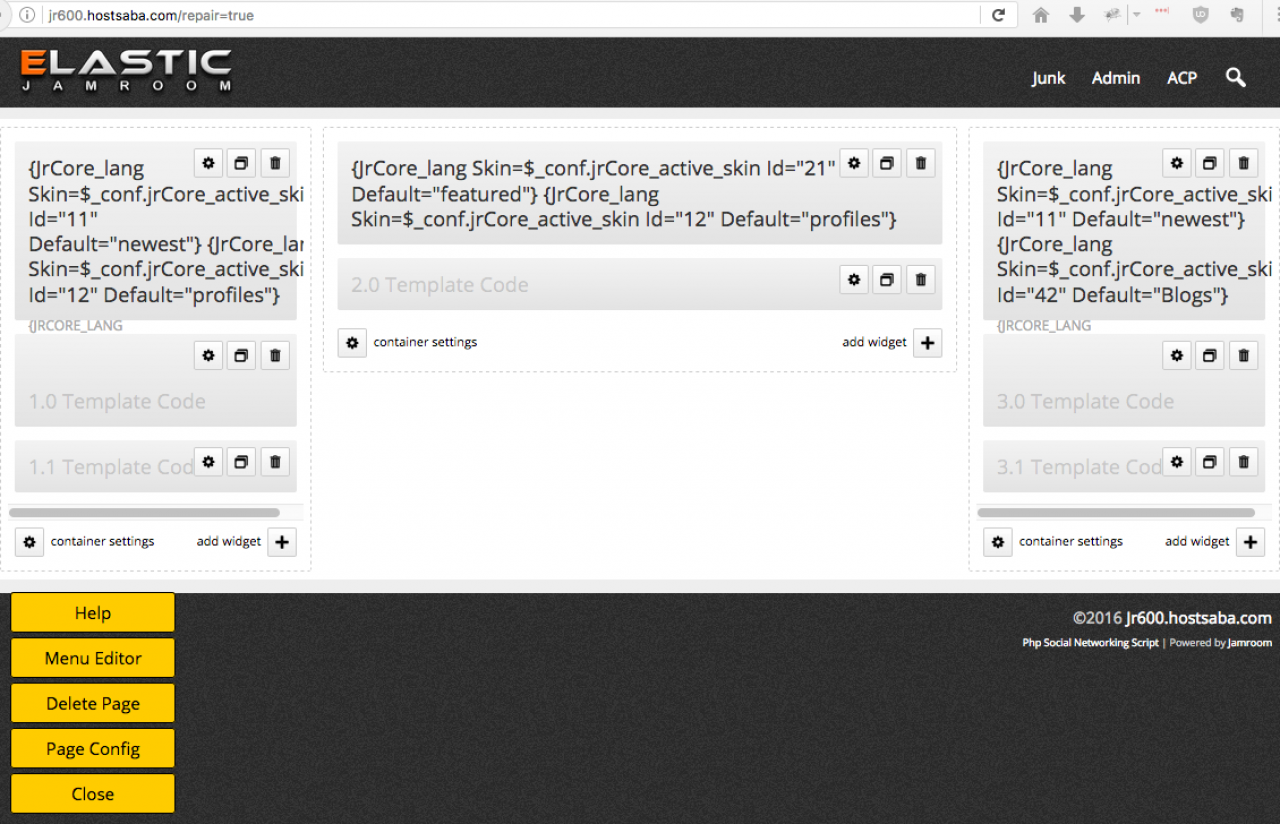Click the Delete Page button

click(x=93, y=703)
